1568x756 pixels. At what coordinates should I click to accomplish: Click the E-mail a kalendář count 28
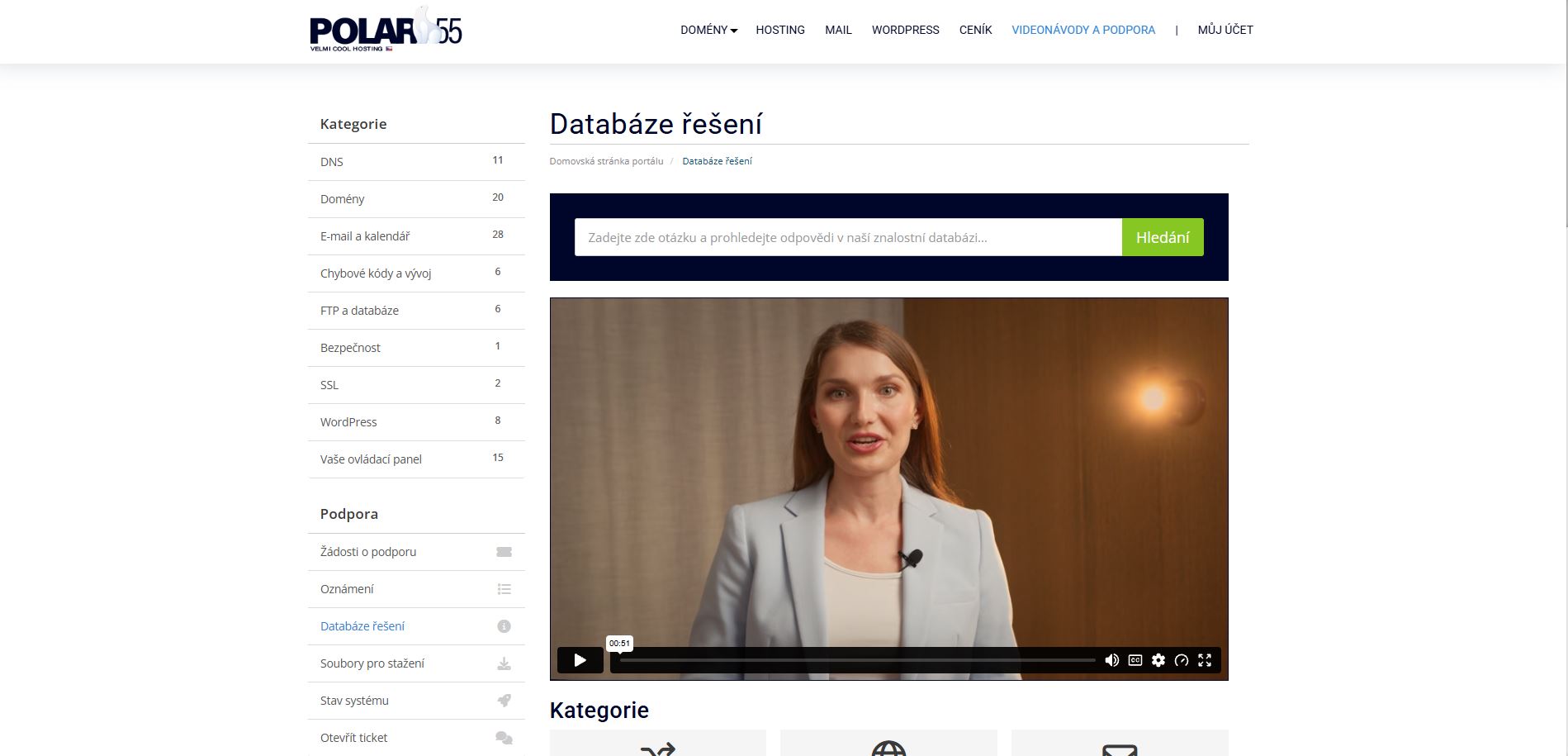coord(498,235)
